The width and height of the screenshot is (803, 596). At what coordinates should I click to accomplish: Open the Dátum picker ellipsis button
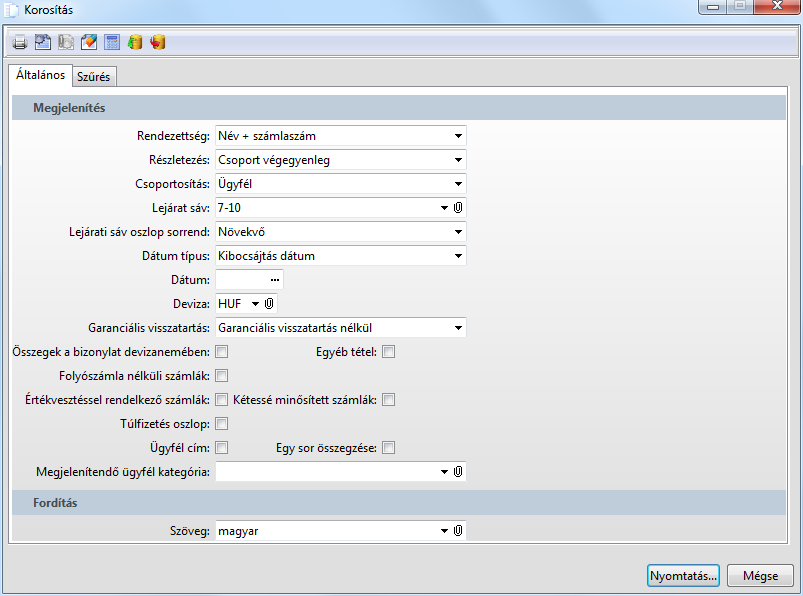tap(275, 280)
